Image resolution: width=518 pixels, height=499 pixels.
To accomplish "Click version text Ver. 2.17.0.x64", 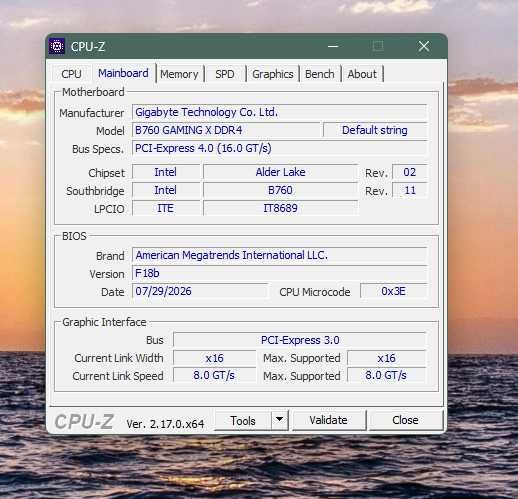I will tap(165, 424).
